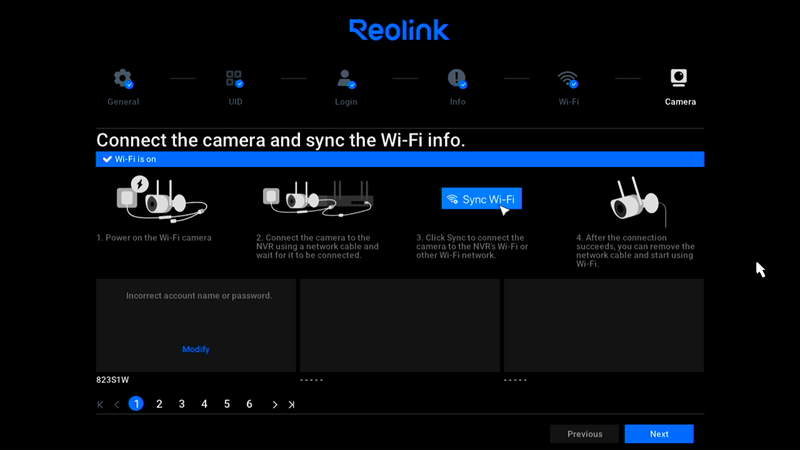The height and width of the screenshot is (450, 800).
Task: Click the second empty camera preview tile
Action: click(400, 325)
